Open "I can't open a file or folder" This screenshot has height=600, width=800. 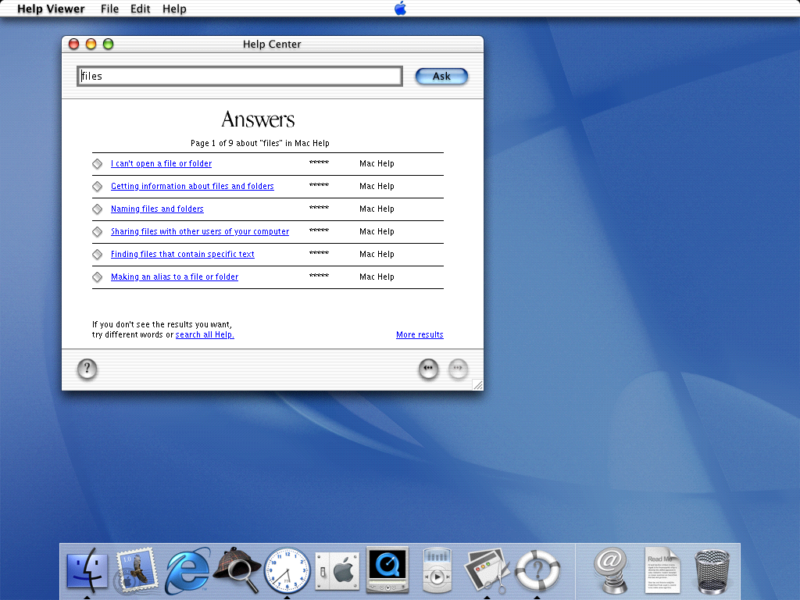(x=160, y=163)
